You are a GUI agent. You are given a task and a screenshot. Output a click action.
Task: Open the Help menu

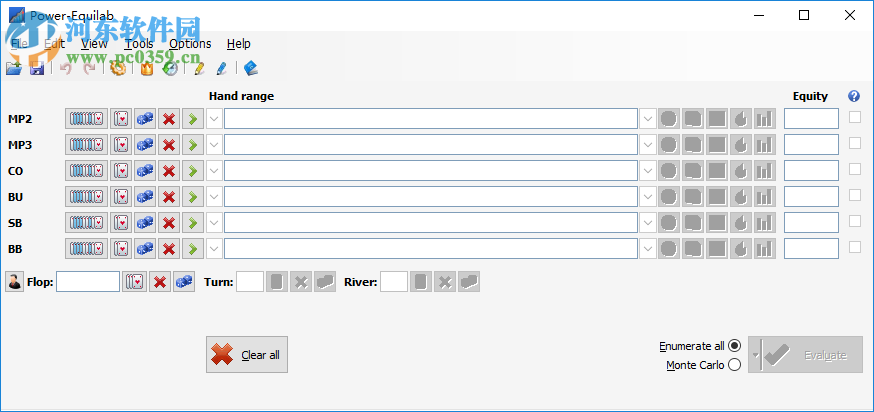tap(239, 43)
